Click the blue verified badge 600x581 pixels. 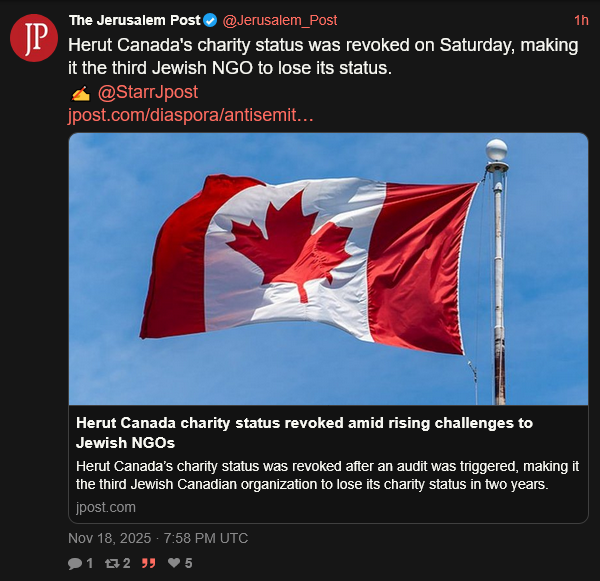pyautogui.click(x=210, y=20)
